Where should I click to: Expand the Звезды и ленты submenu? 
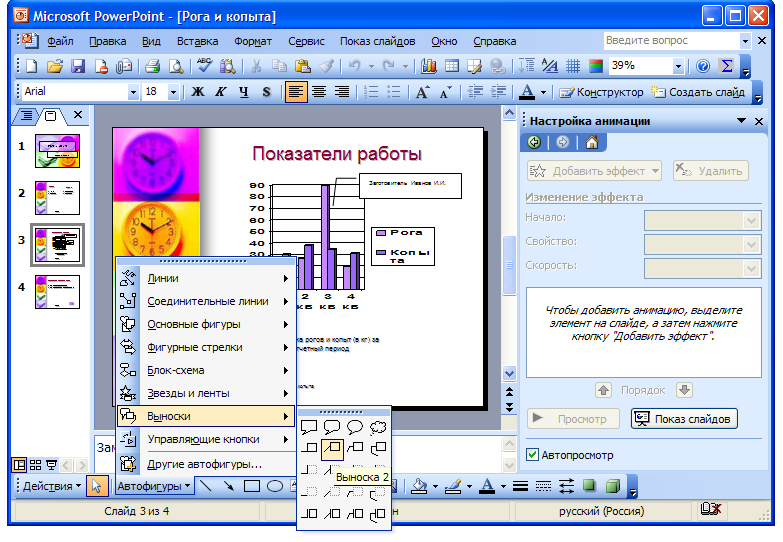206,393
